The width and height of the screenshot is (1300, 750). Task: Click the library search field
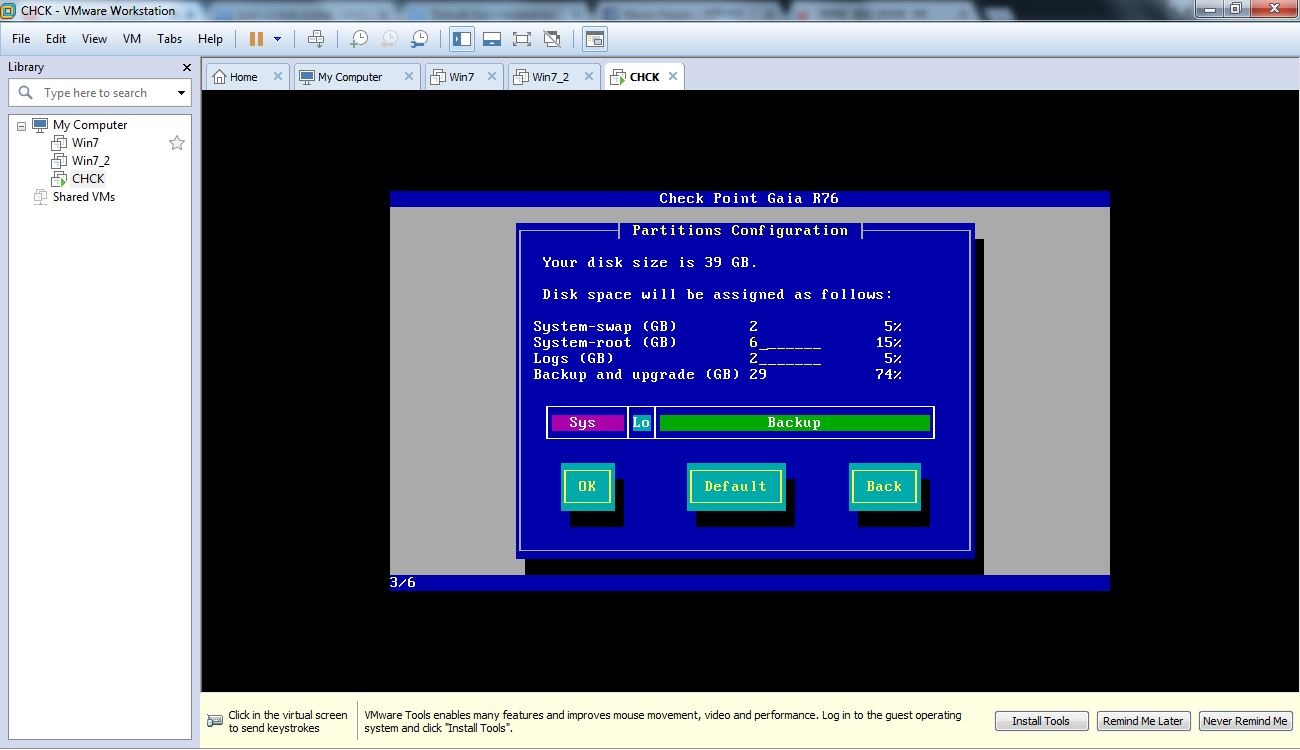pyautogui.click(x=100, y=93)
